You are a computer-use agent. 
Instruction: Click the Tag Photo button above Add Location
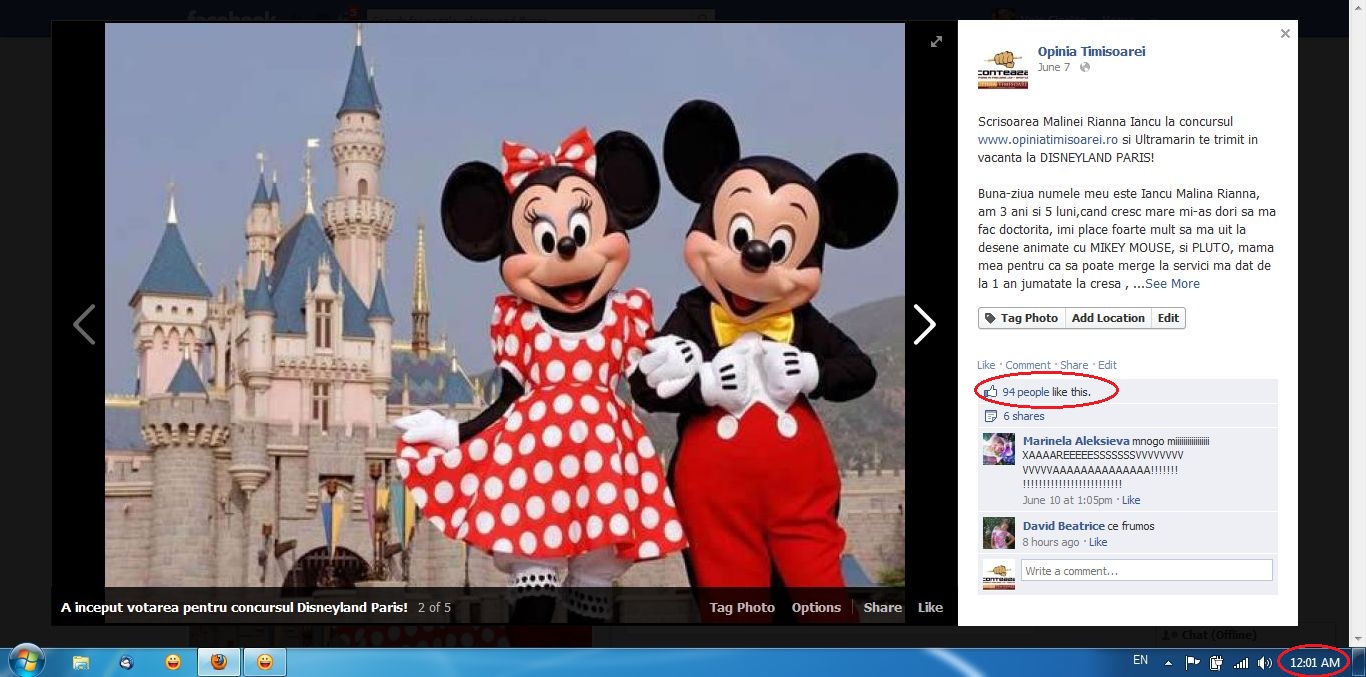tap(1020, 318)
